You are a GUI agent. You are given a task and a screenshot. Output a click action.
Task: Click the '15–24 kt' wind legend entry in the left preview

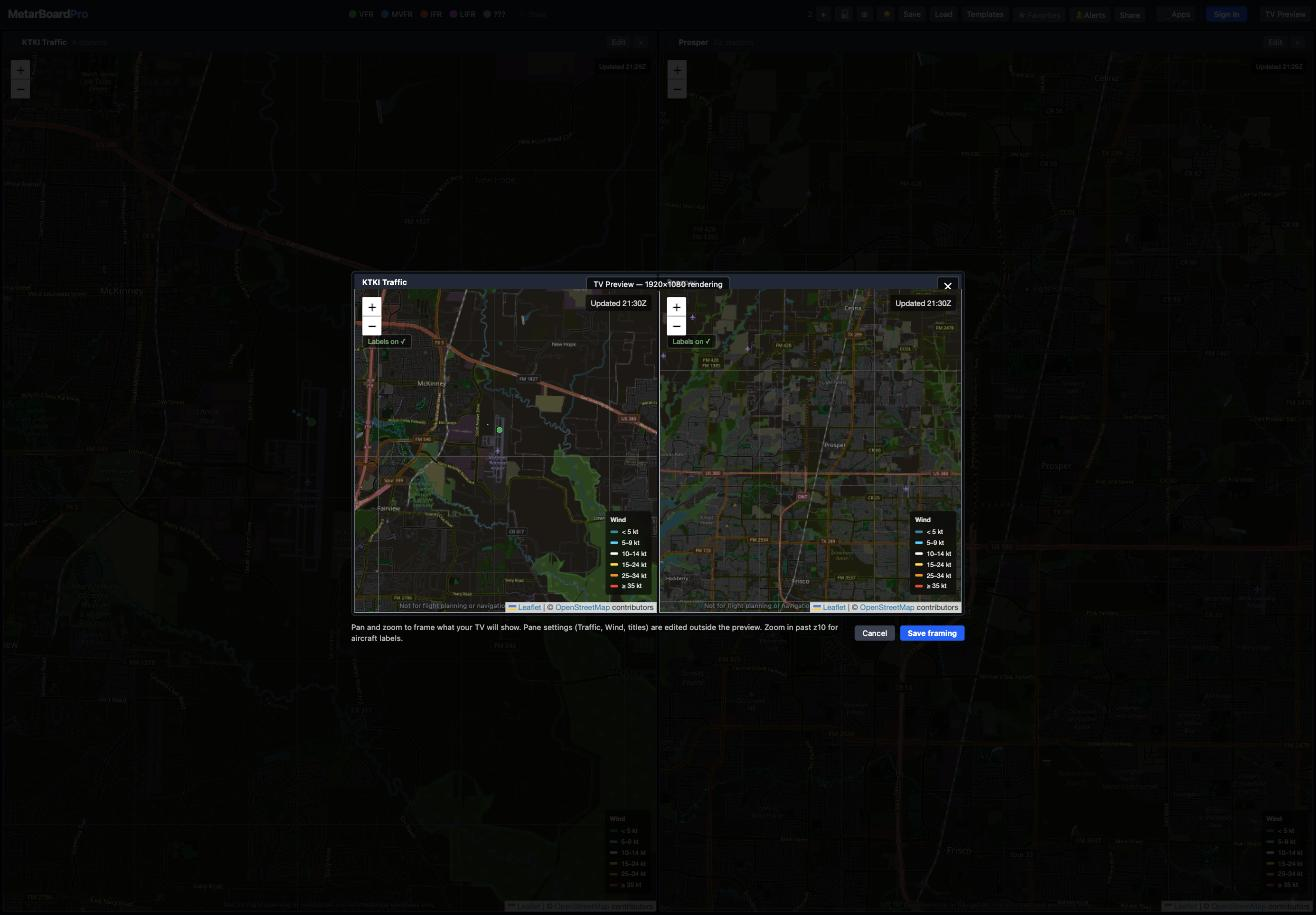click(x=629, y=565)
